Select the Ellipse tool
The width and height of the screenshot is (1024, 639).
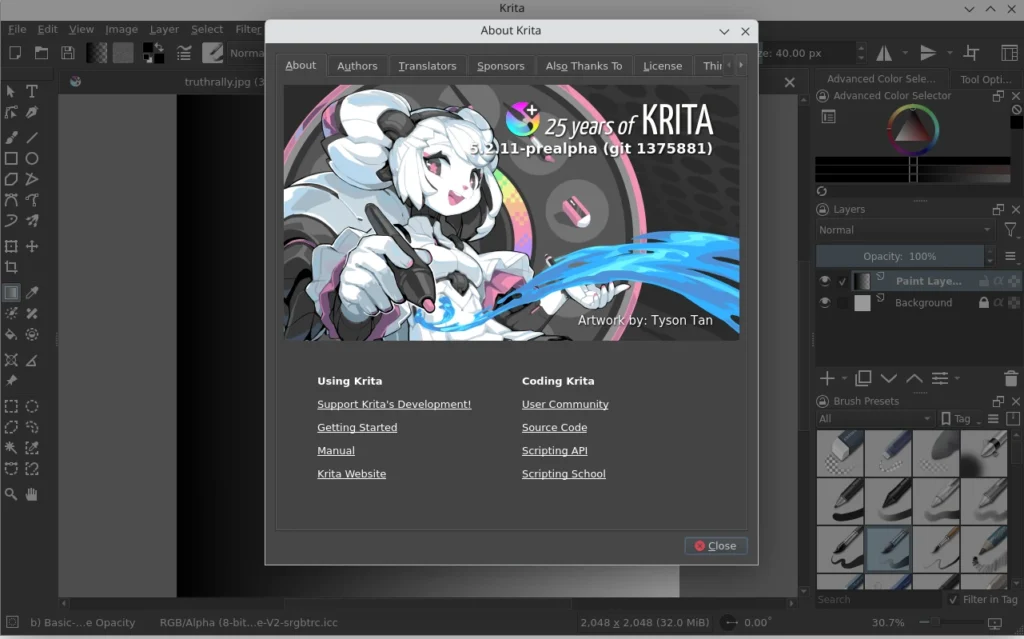pos(31,158)
